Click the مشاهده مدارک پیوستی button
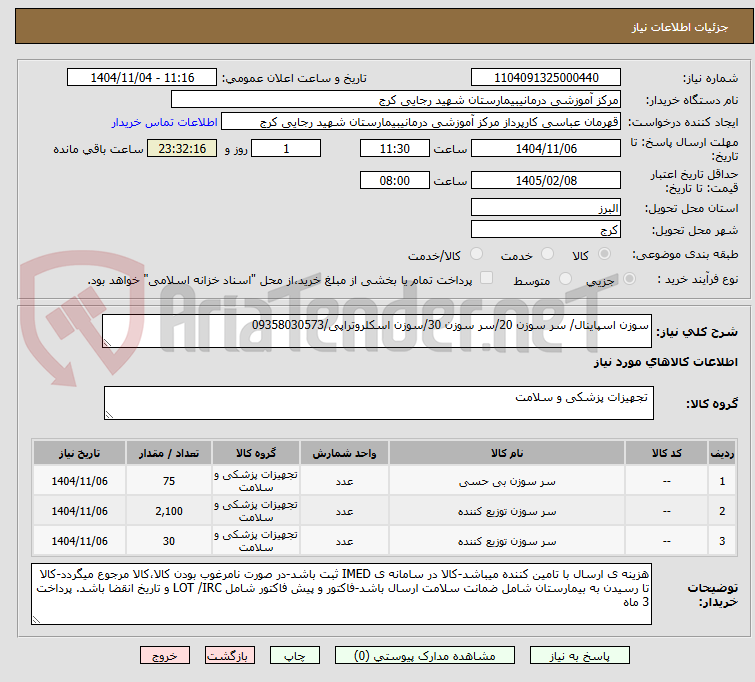The image size is (755, 682). tap(425, 656)
